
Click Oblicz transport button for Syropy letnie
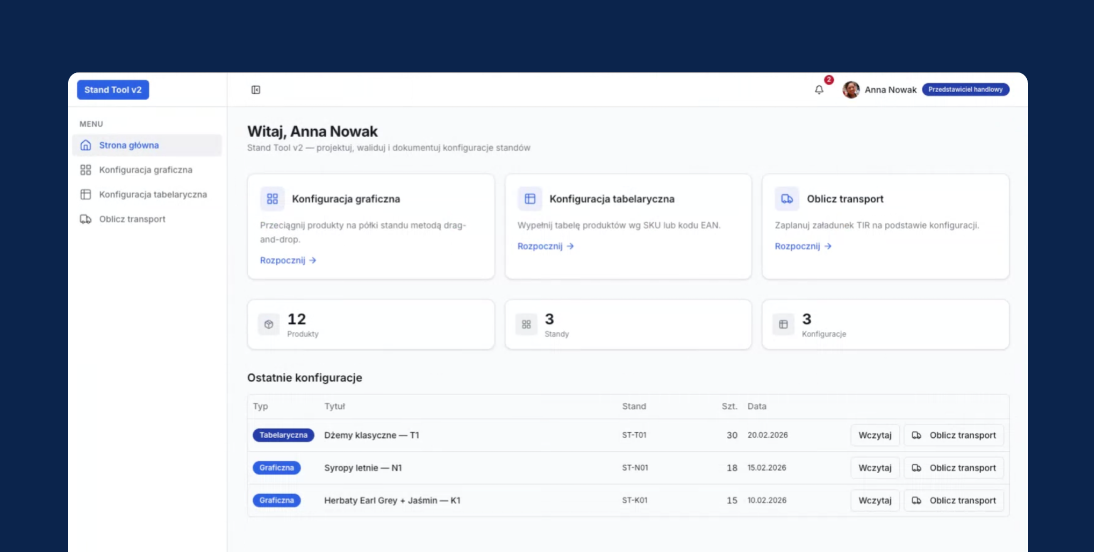[954, 468]
